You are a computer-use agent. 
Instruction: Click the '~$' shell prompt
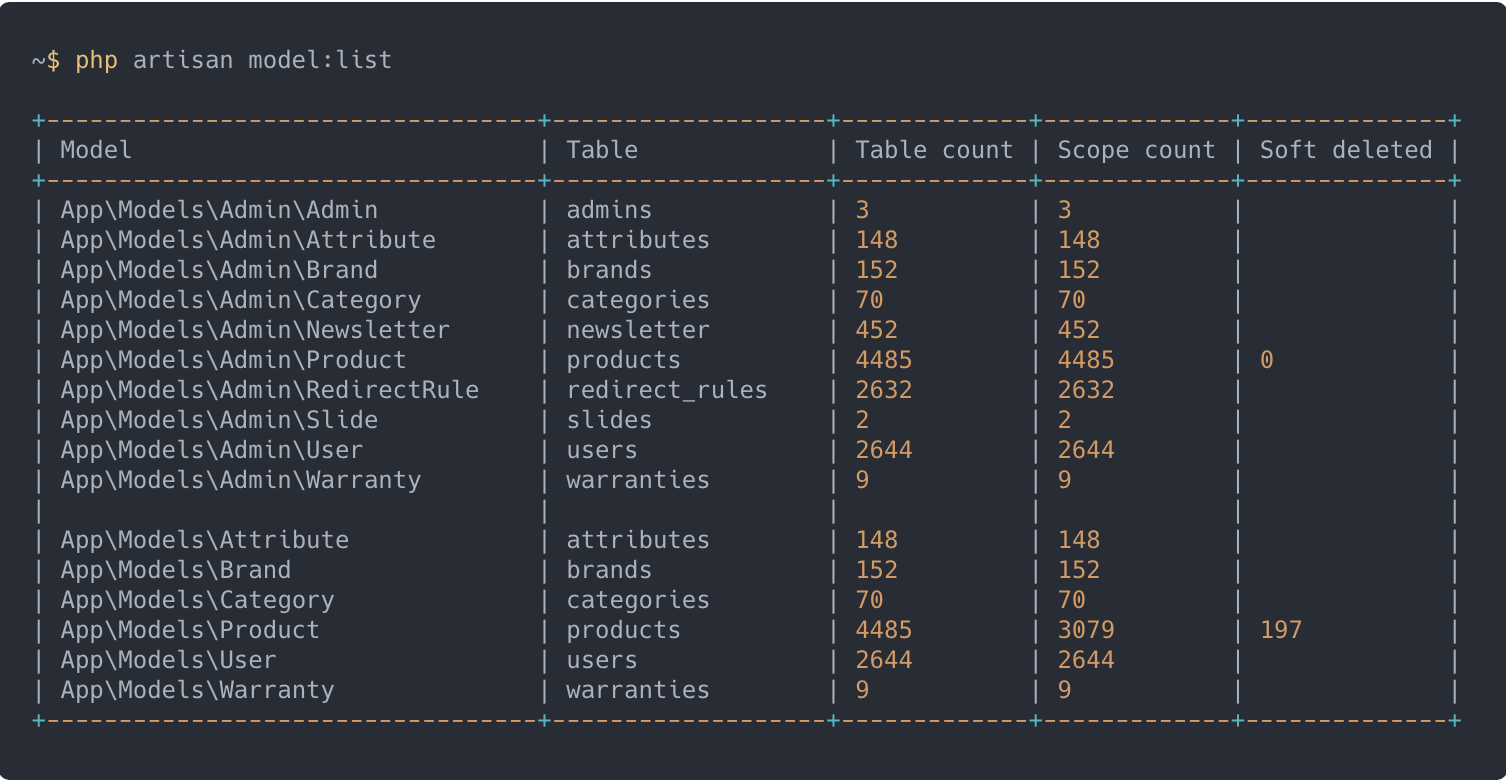coord(46,61)
